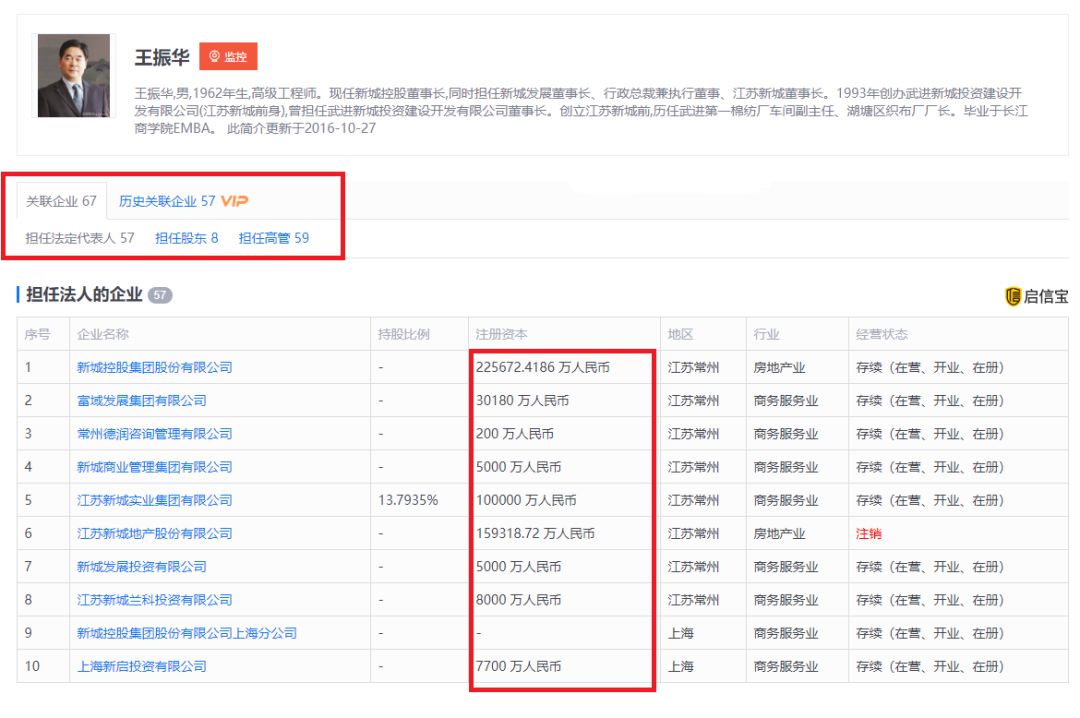Open the 担任股东 8 filter
The image size is (1080, 718).
pos(187,238)
